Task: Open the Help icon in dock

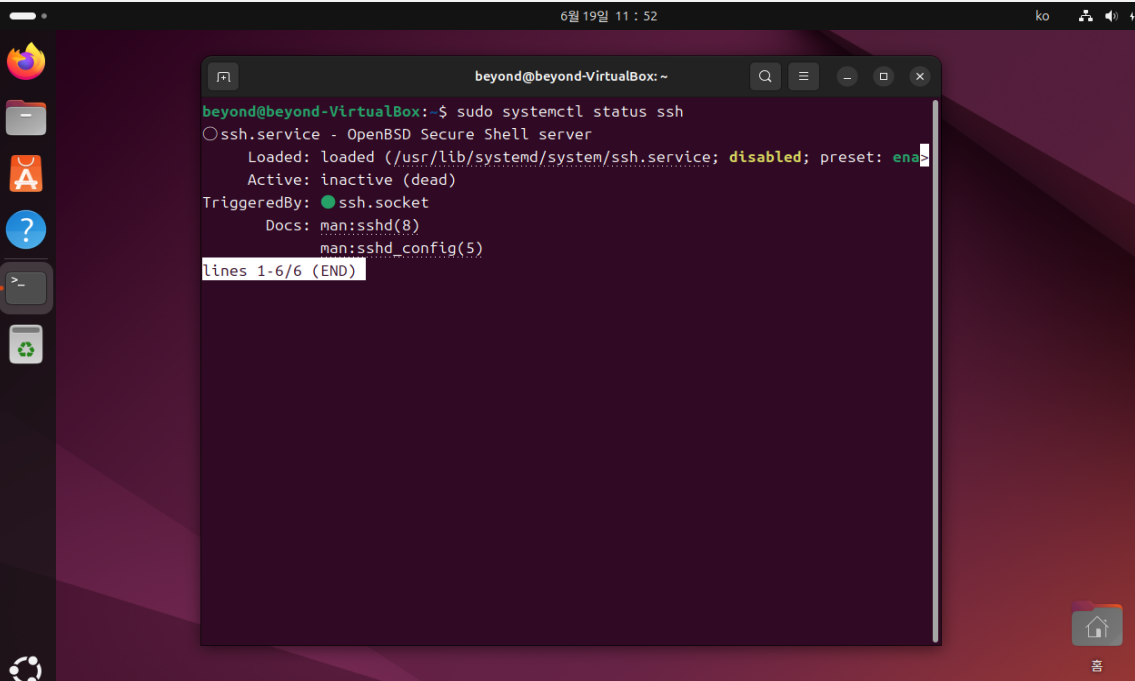Action: [x=26, y=230]
